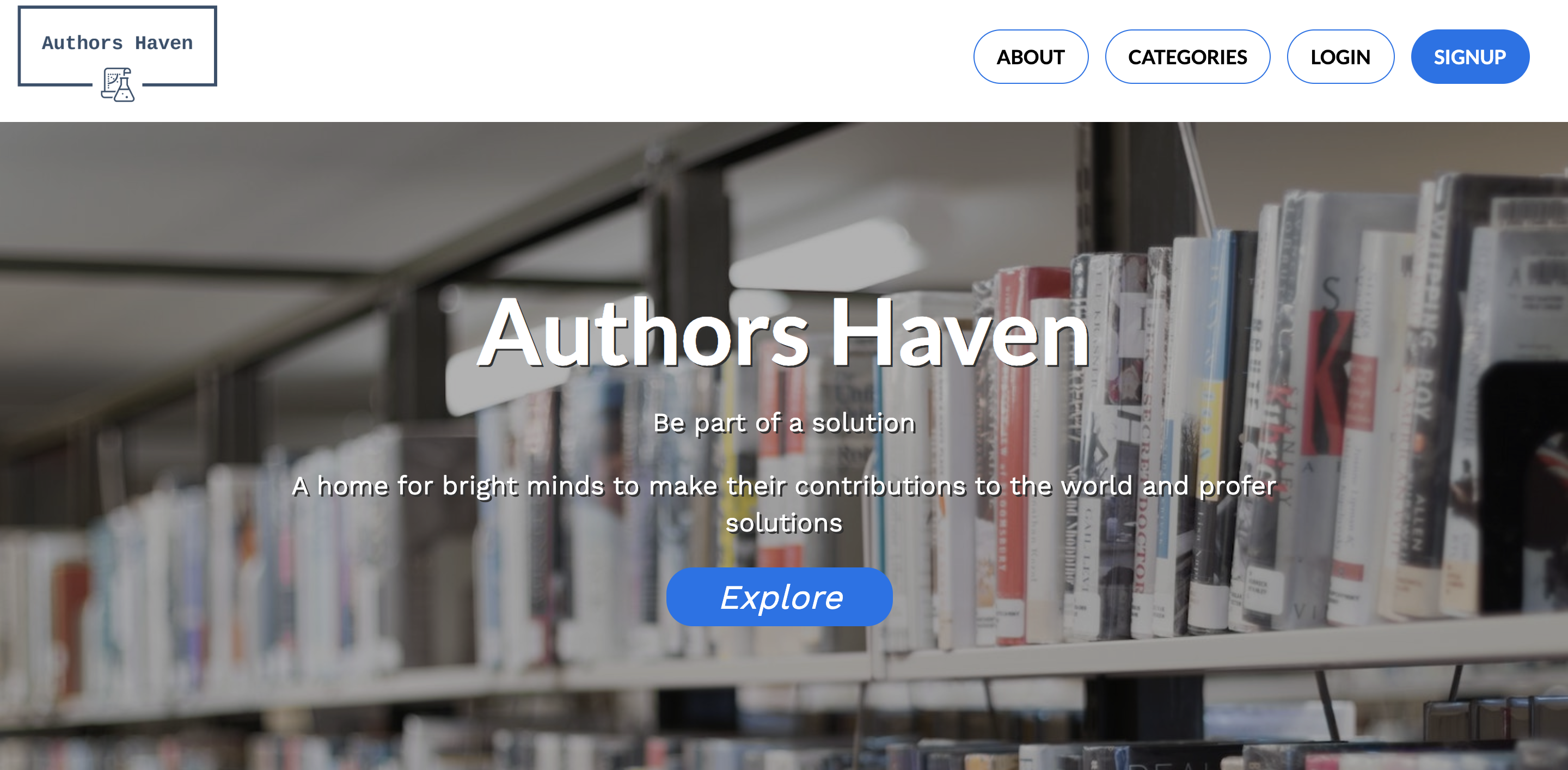Click the word "solutions" on the second line
This screenshot has width=1568, height=770.
click(784, 523)
